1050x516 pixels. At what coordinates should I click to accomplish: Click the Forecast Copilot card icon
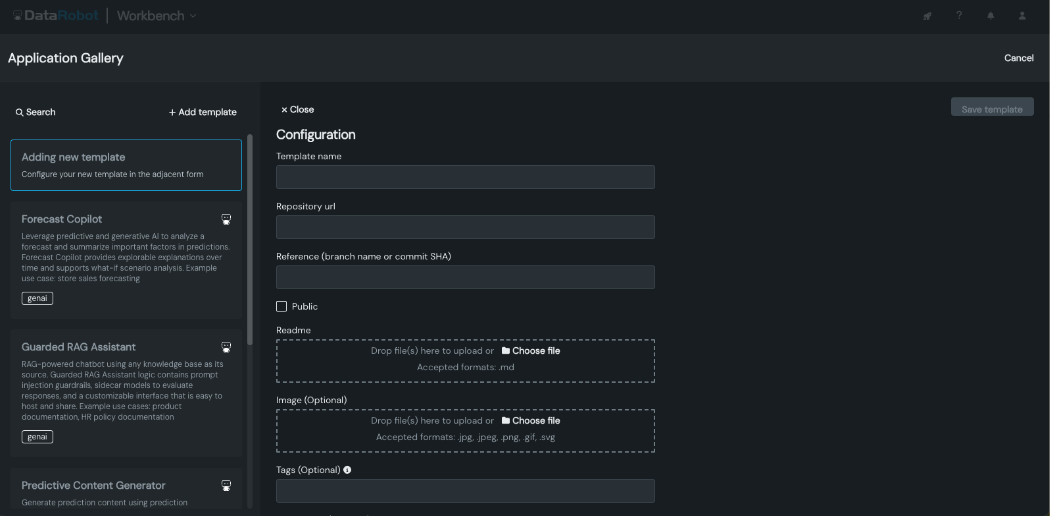227,219
